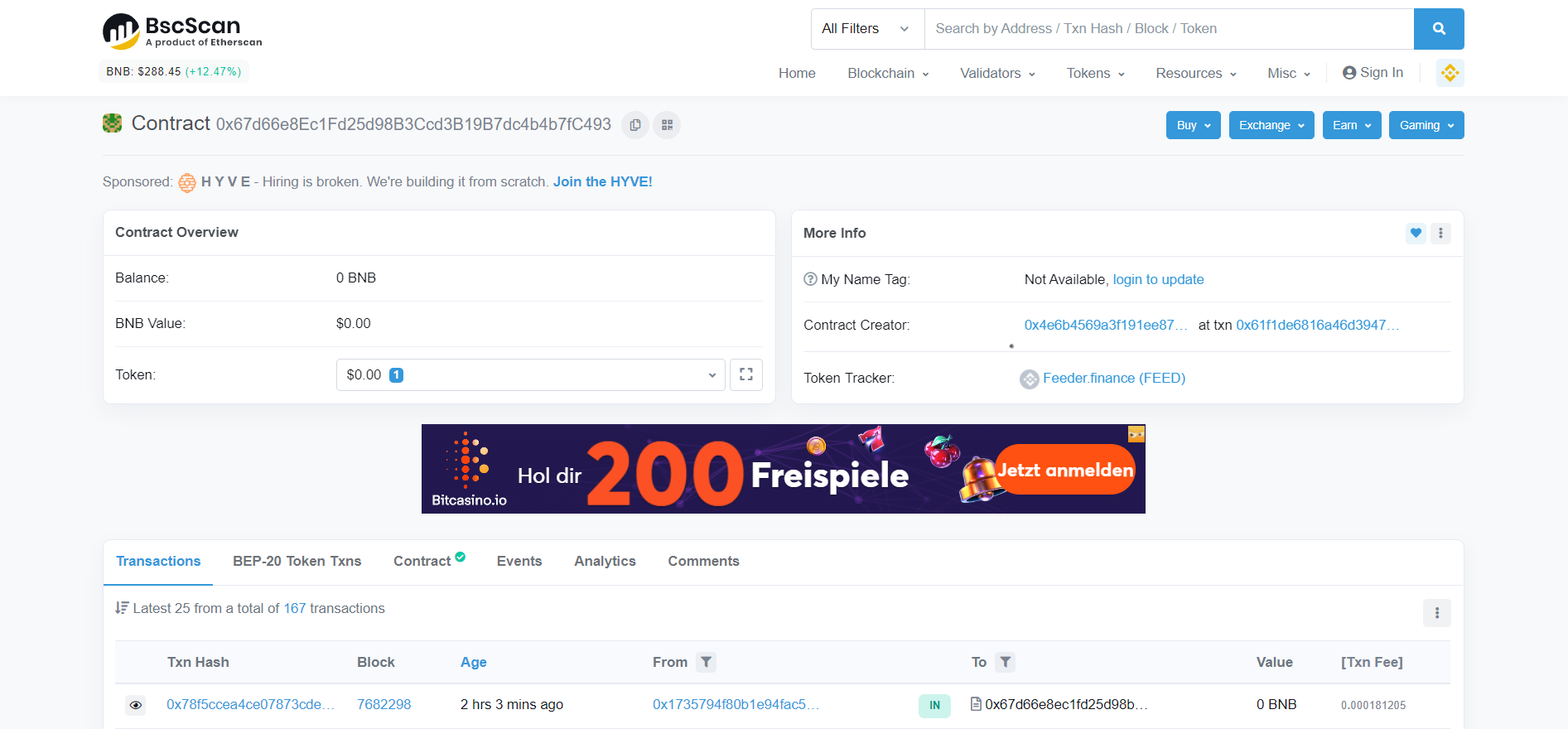Switch to BEP-20 Token Txns tab
The width and height of the screenshot is (1568, 729).
point(297,562)
